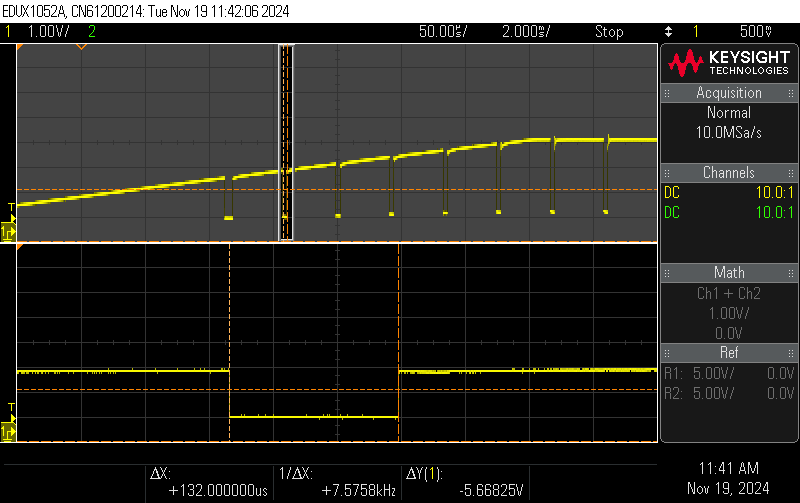Click the 1.00V/ vertical scale value
The width and height of the screenshot is (800, 503).
[x=48, y=32]
